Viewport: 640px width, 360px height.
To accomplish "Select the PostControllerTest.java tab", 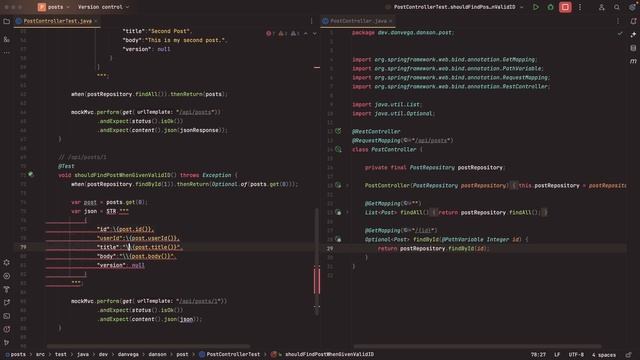I will 57,21.
